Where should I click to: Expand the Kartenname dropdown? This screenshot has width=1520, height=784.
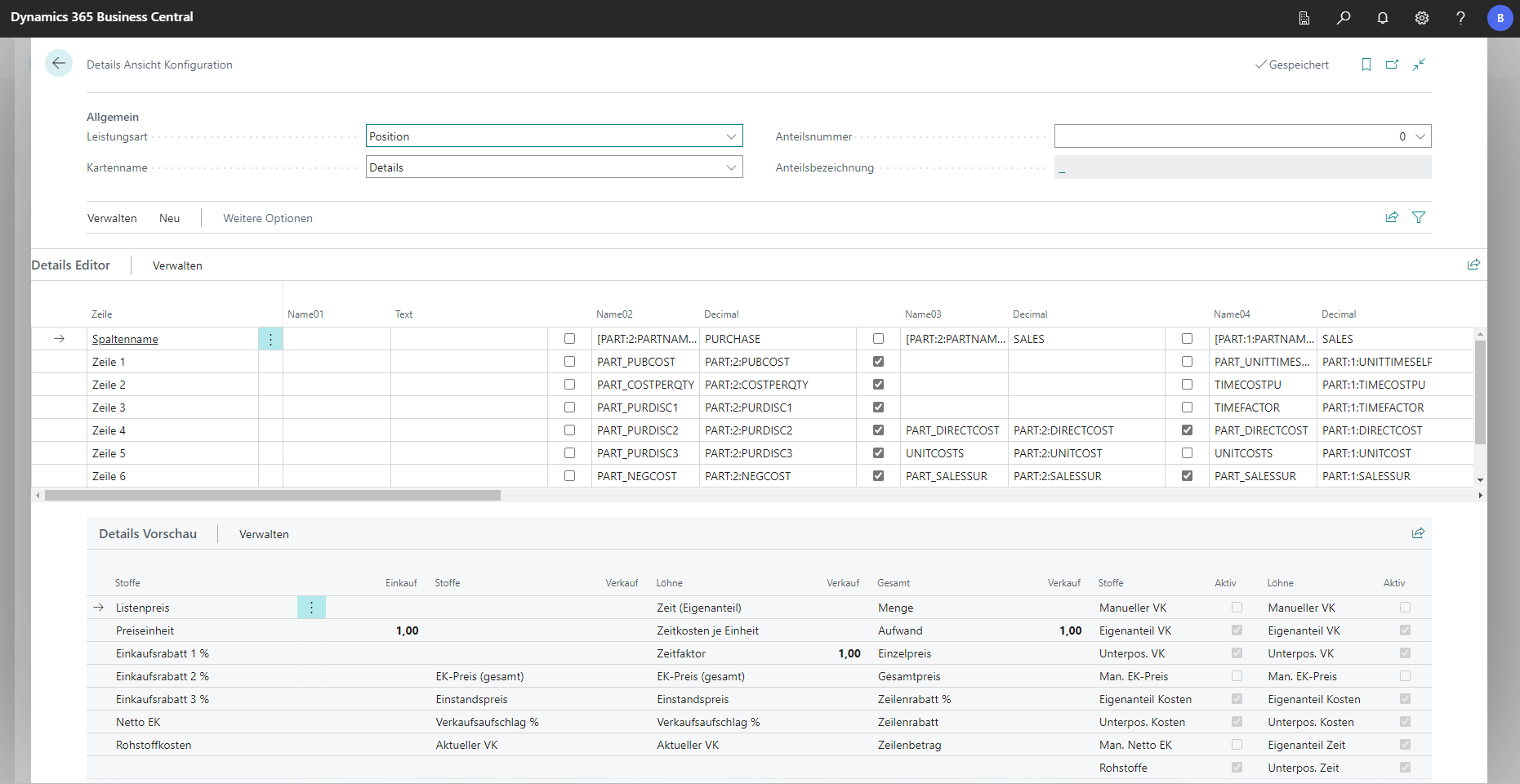click(x=731, y=167)
